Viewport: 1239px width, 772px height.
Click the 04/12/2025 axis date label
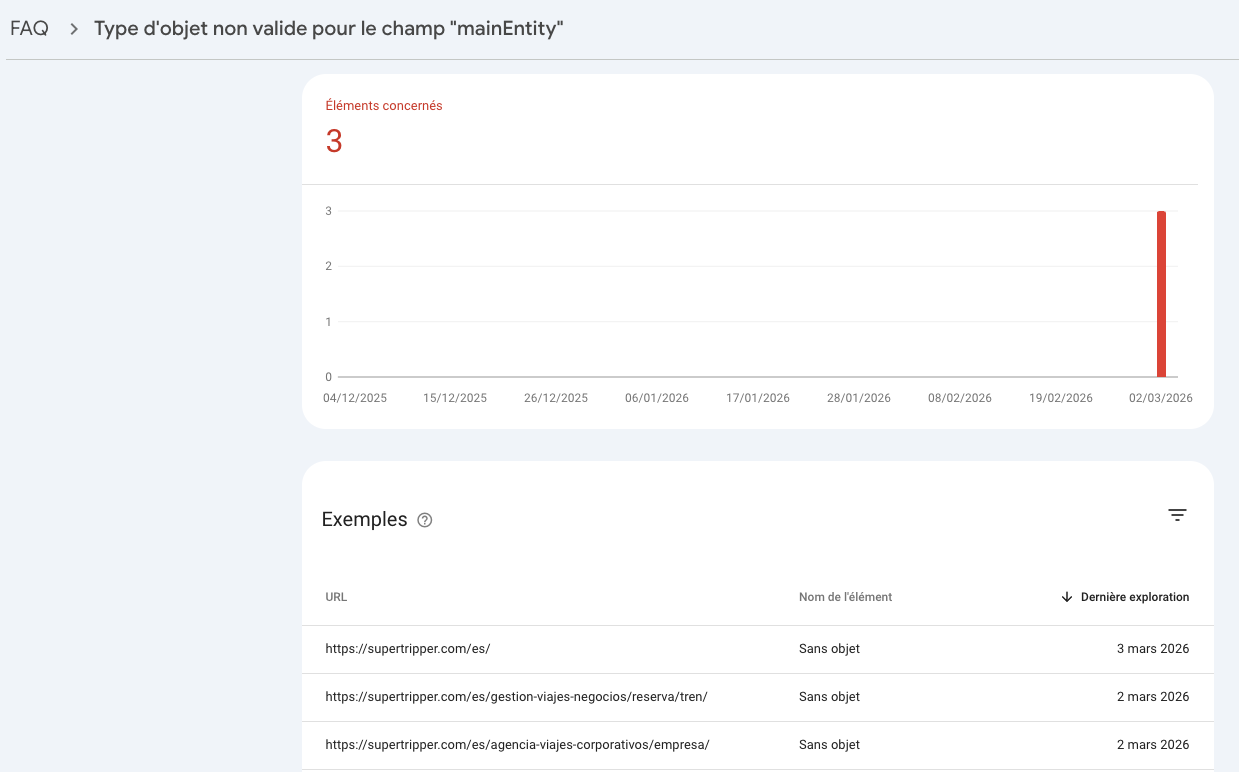coord(355,398)
